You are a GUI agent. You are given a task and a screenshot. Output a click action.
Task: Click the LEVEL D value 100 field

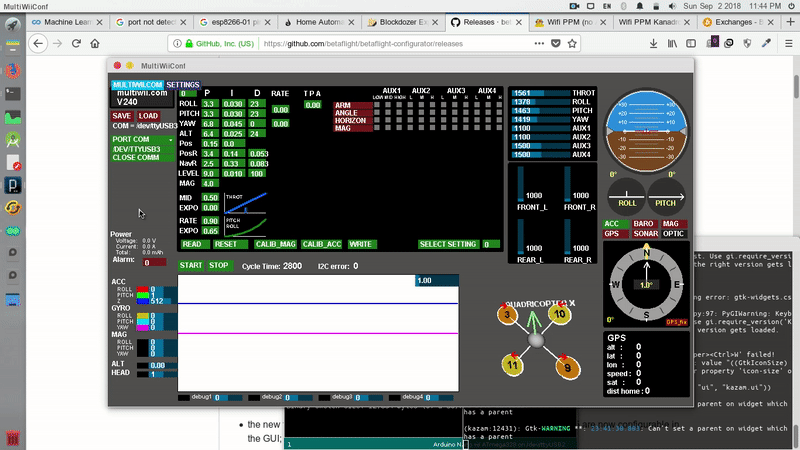(x=257, y=174)
